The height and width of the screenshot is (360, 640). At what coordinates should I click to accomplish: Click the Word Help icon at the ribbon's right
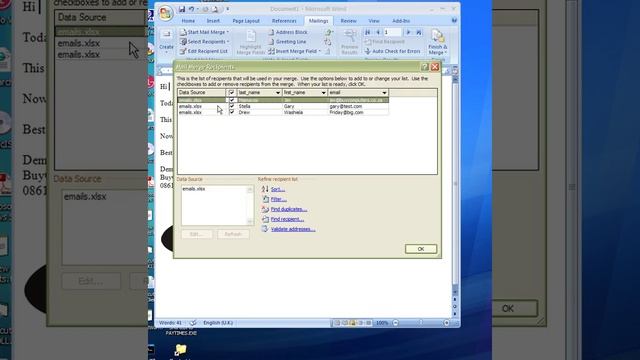pyautogui.click(x=454, y=20)
